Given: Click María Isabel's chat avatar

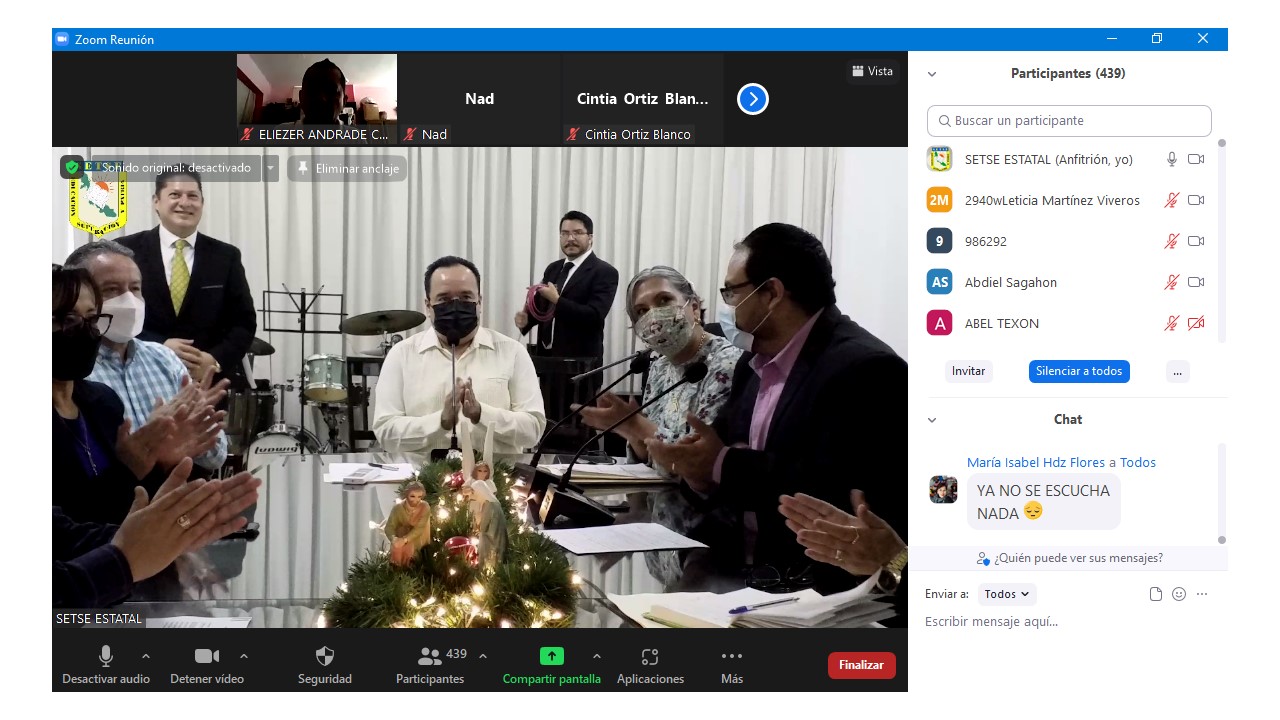Looking at the screenshot, I should (x=943, y=490).
